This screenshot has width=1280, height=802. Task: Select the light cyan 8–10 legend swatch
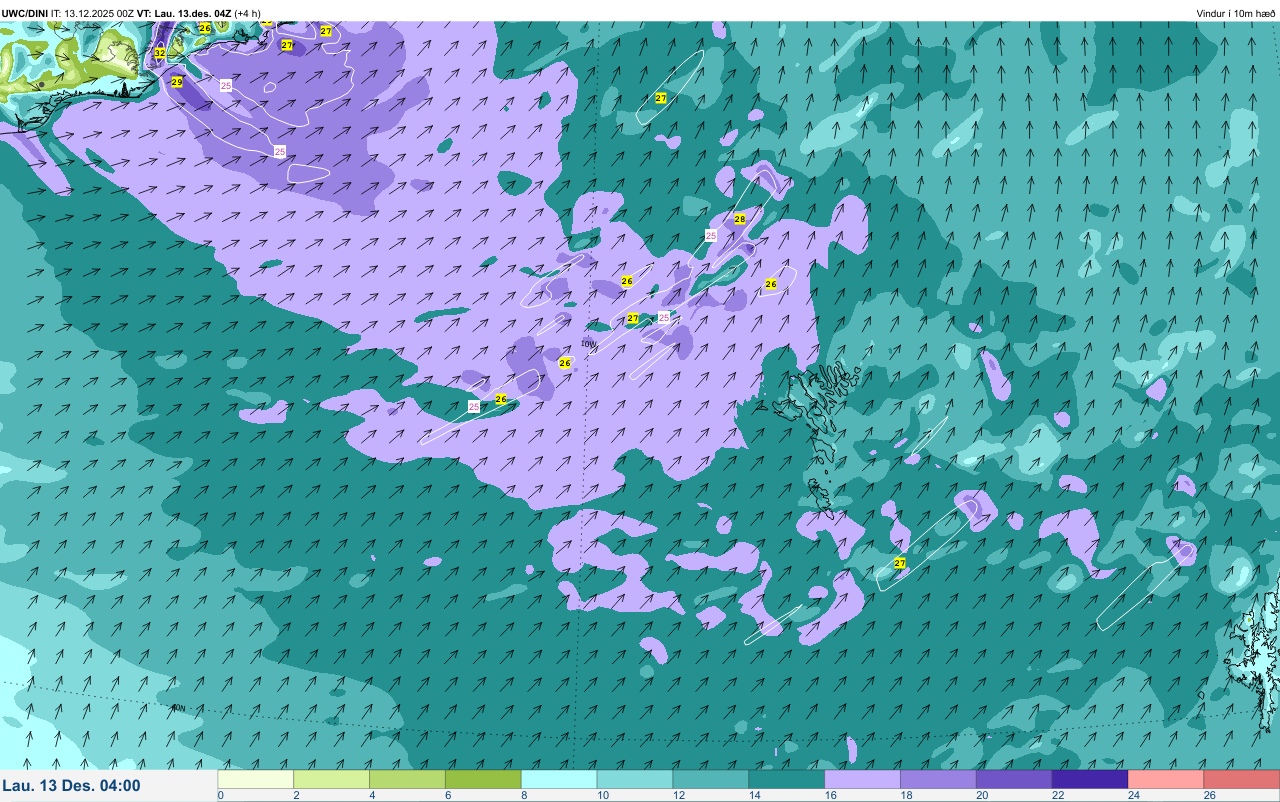click(x=560, y=779)
